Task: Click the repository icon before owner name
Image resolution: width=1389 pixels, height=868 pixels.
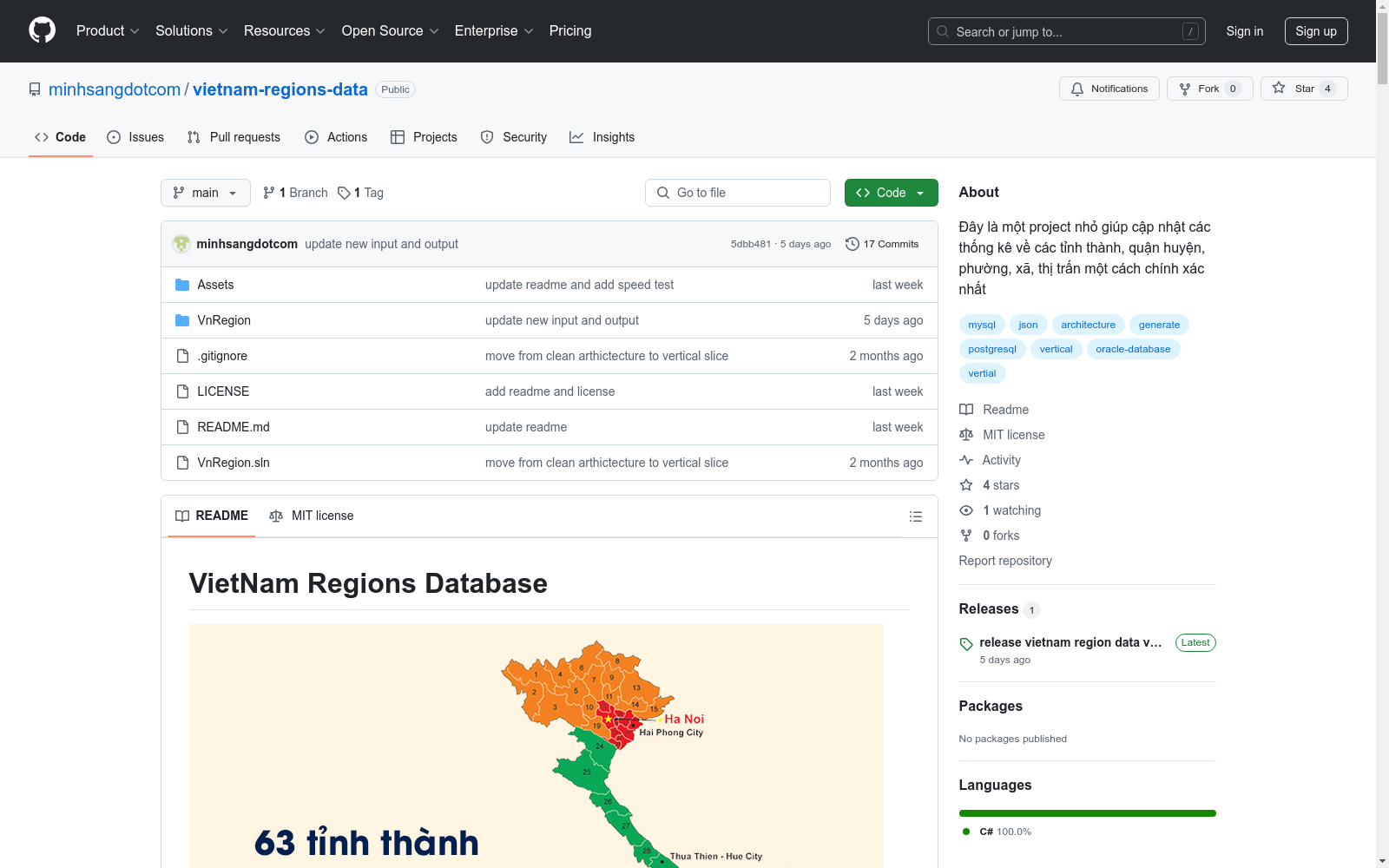Action: (x=35, y=89)
